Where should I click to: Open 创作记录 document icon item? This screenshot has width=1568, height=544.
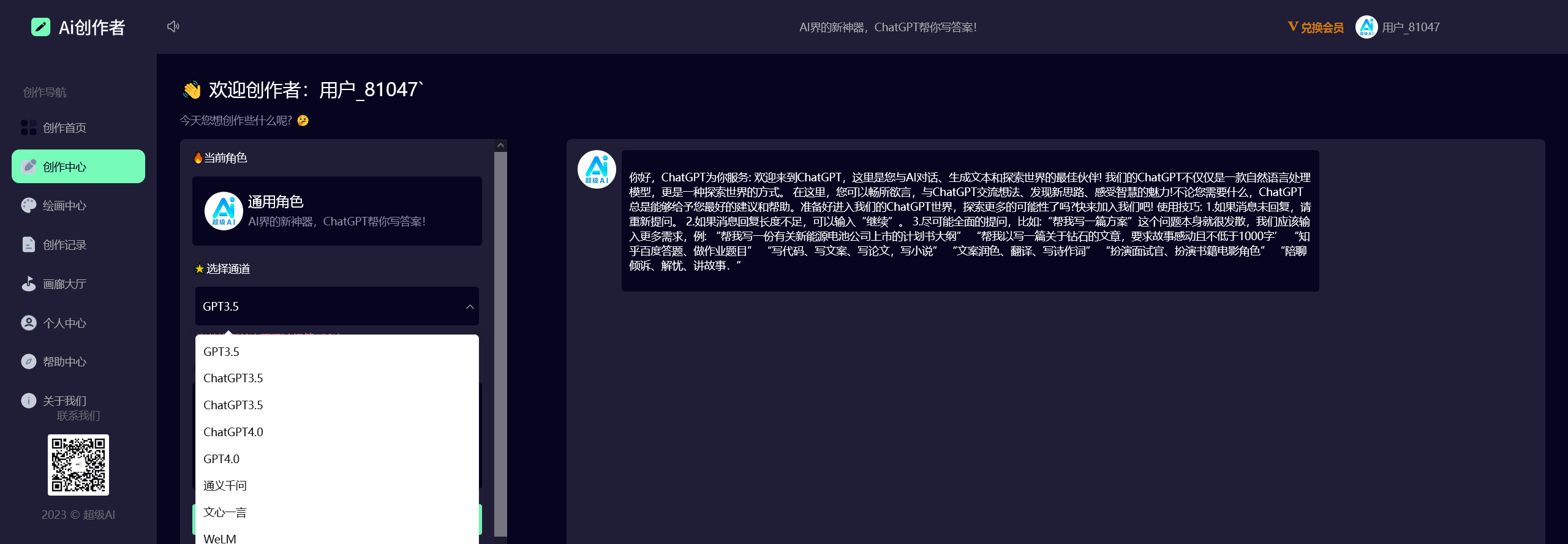click(29, 244)
